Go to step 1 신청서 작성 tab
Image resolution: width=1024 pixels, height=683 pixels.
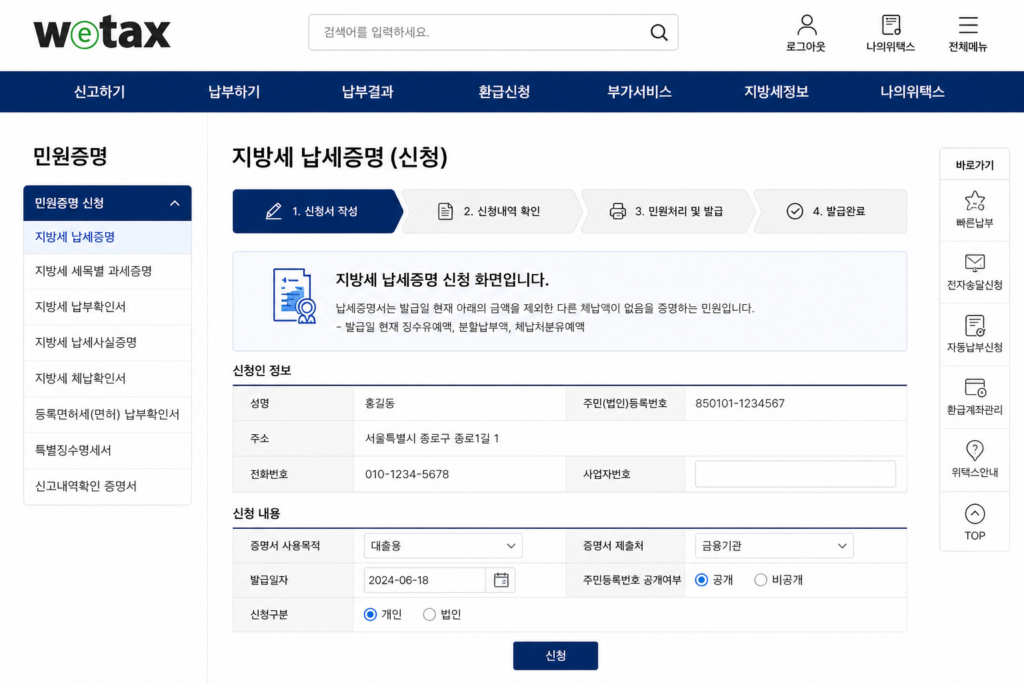click(x=316, y=211)
